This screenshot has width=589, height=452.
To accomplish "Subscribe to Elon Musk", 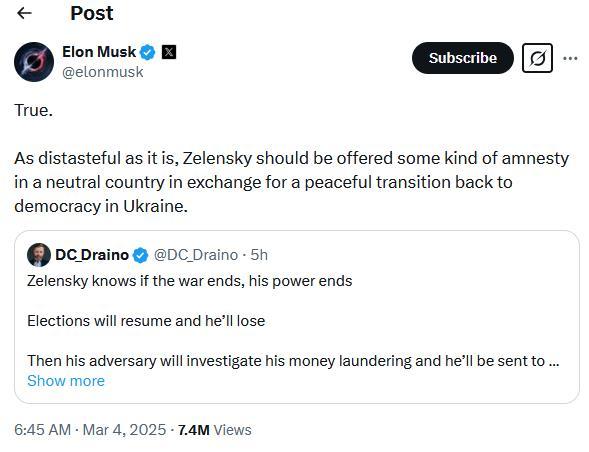I will click(462, 58).
